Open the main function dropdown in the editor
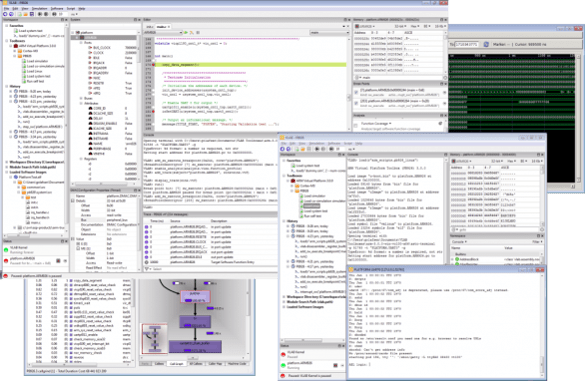 point(329,33)
